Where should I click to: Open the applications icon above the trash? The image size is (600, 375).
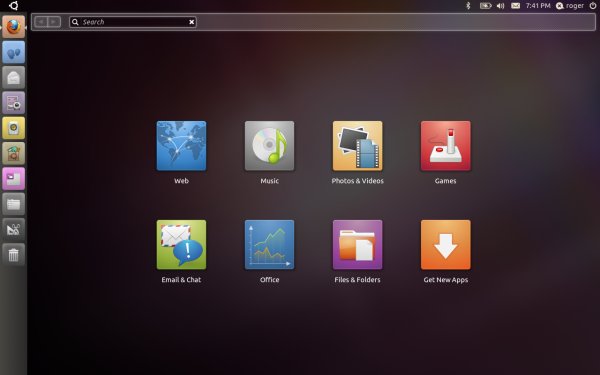pos(13,229)
